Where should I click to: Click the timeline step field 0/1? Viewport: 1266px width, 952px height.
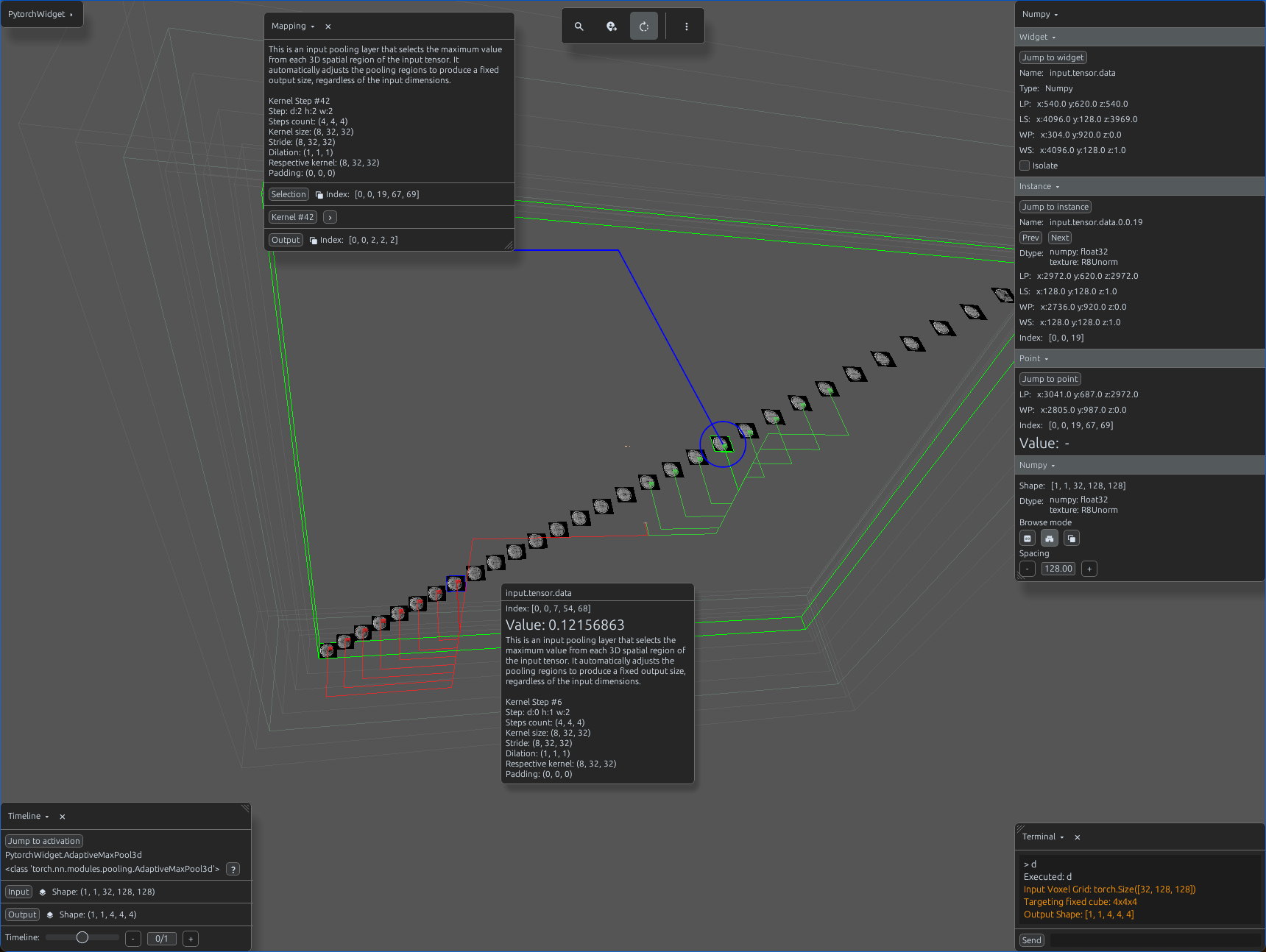(x=162, y=939)
